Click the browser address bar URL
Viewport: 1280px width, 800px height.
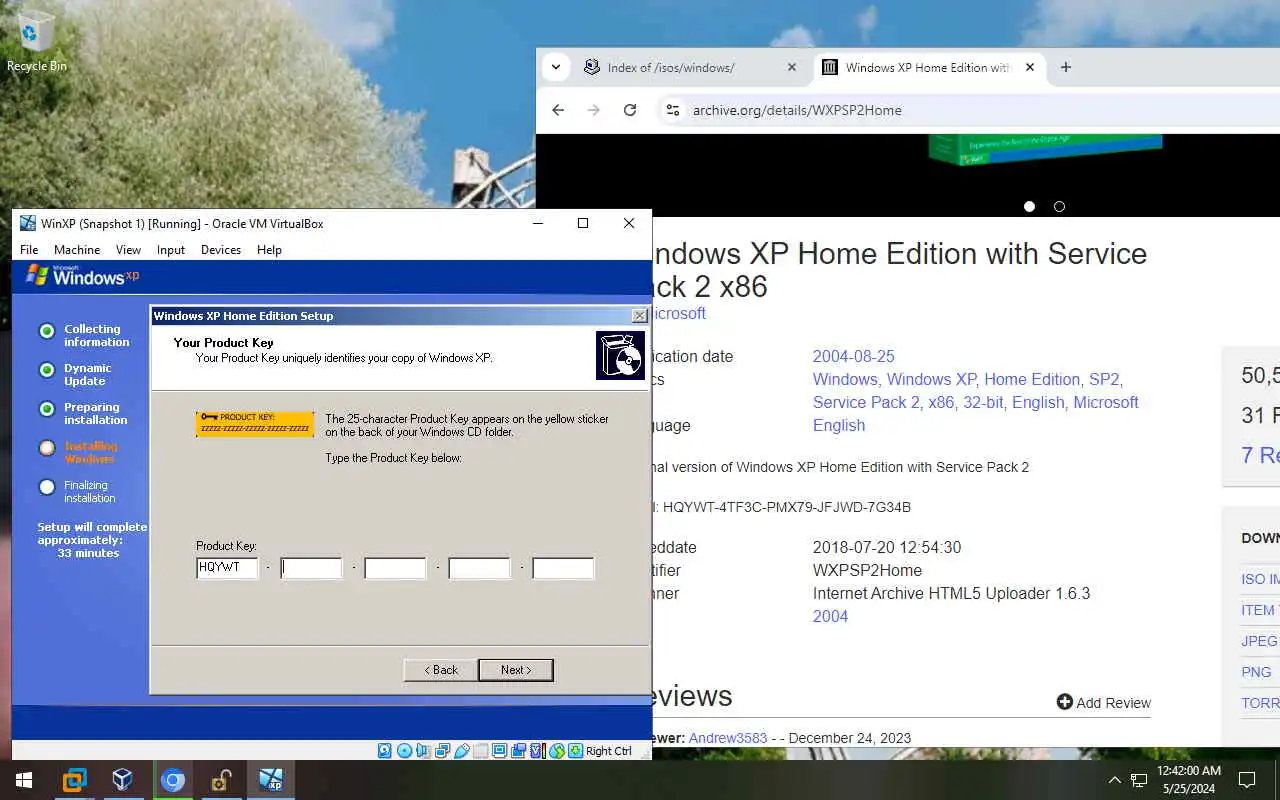pyautogui.click(x=797, y=110)
